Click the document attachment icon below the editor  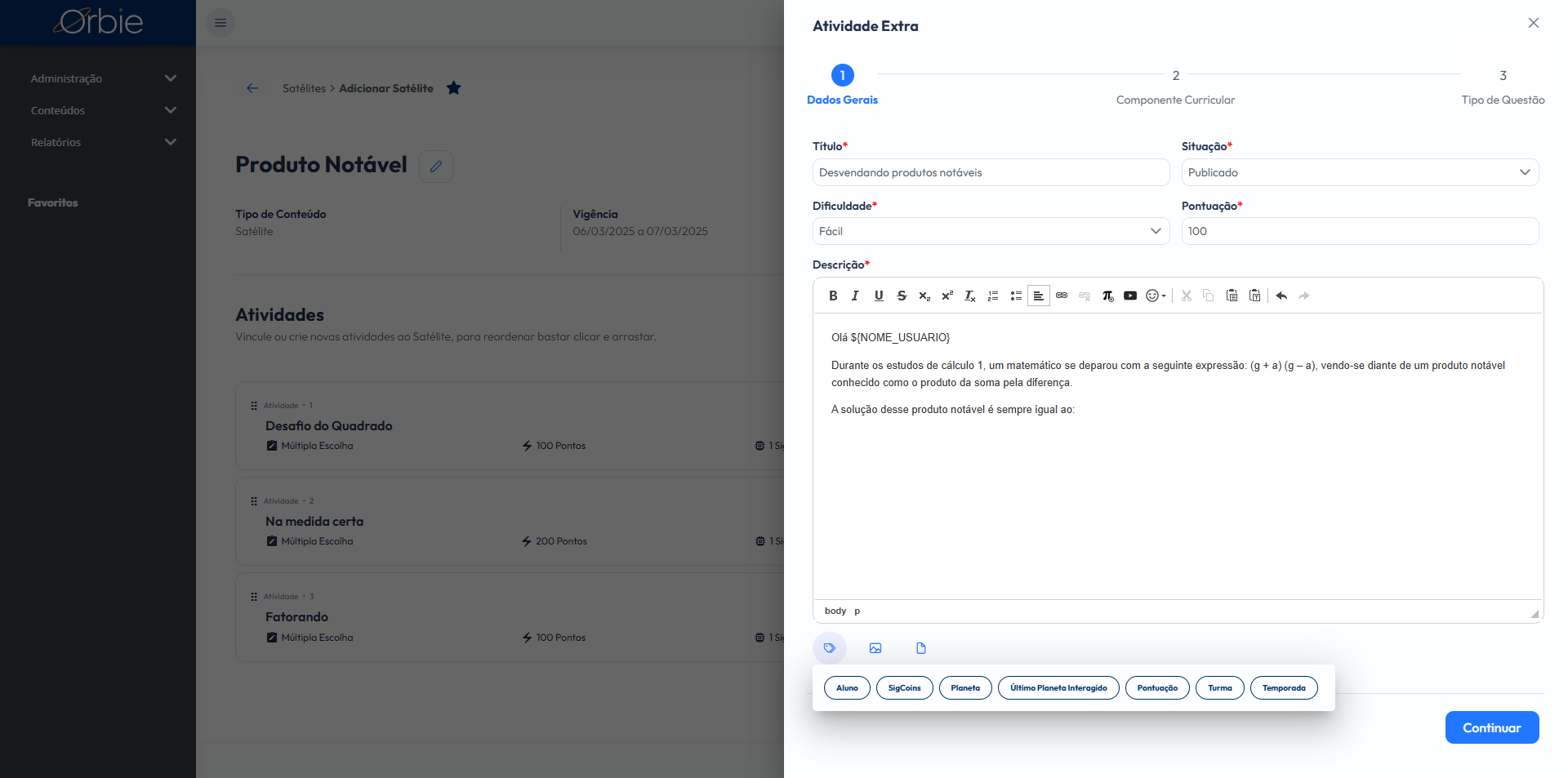[921, 648]
